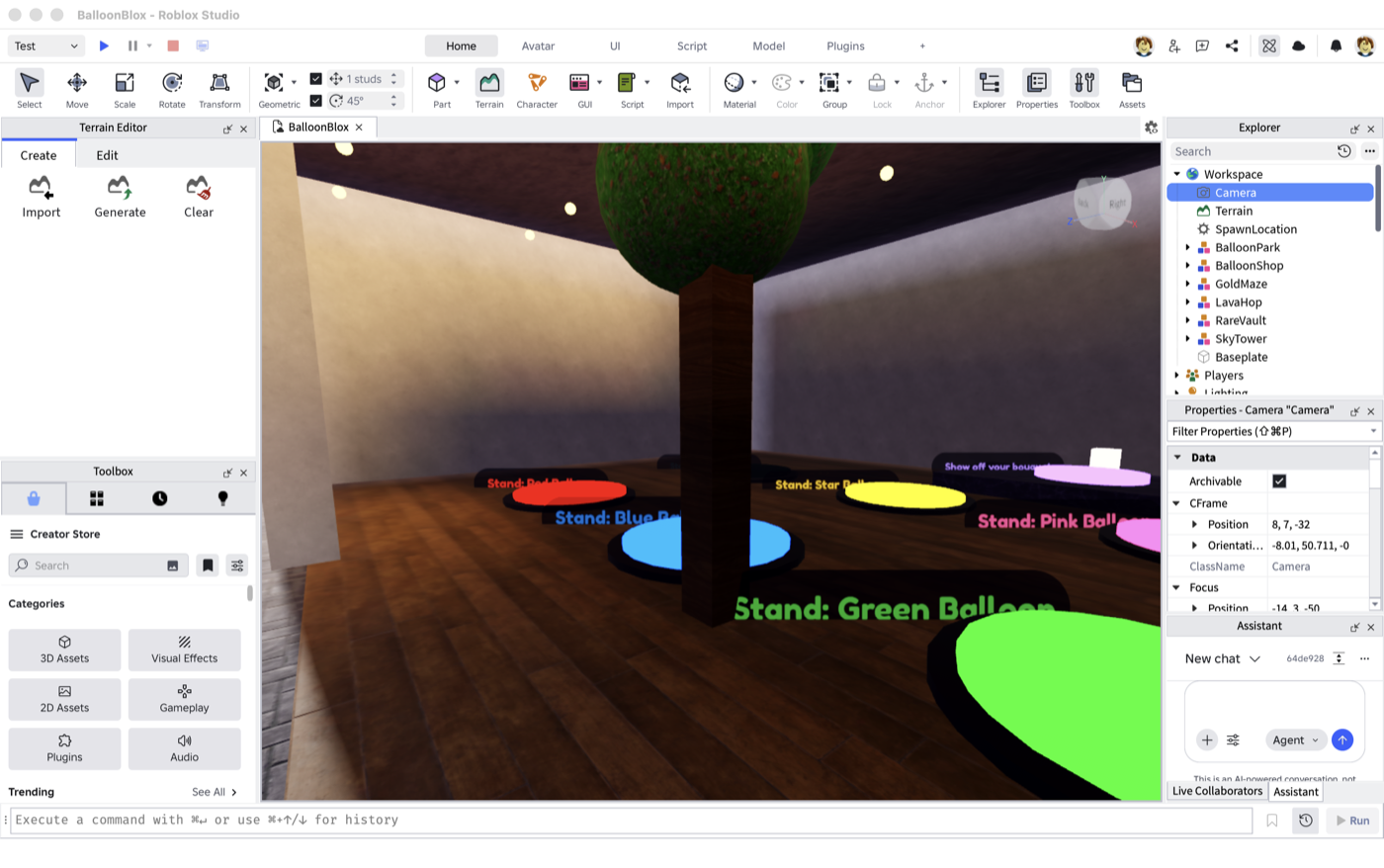The height and width of the screenshot is (868, 1384).
Task: Click the Filter Properties field
Action: point(1274,432)
